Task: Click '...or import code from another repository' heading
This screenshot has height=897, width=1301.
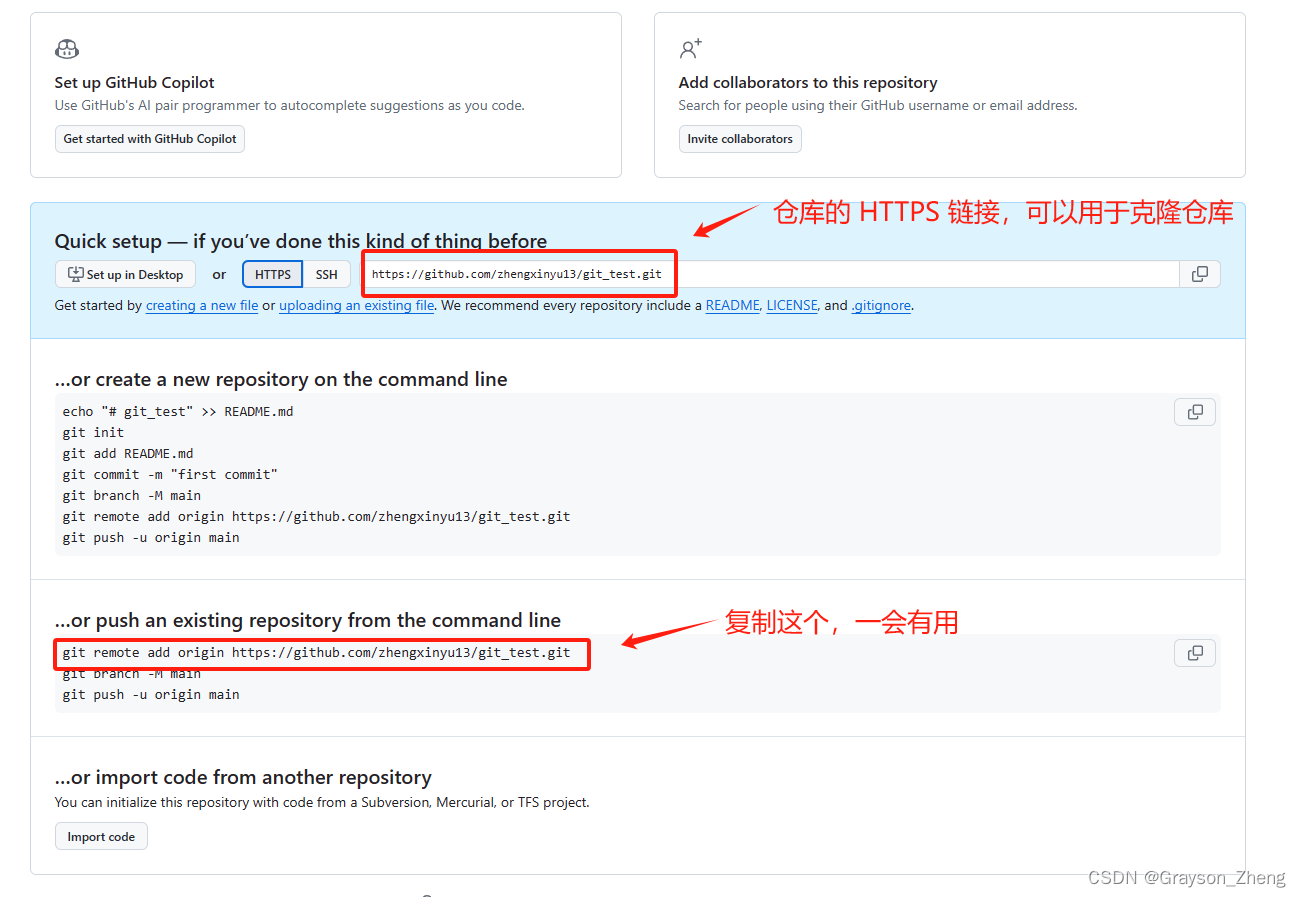Action: coord(243,777)
